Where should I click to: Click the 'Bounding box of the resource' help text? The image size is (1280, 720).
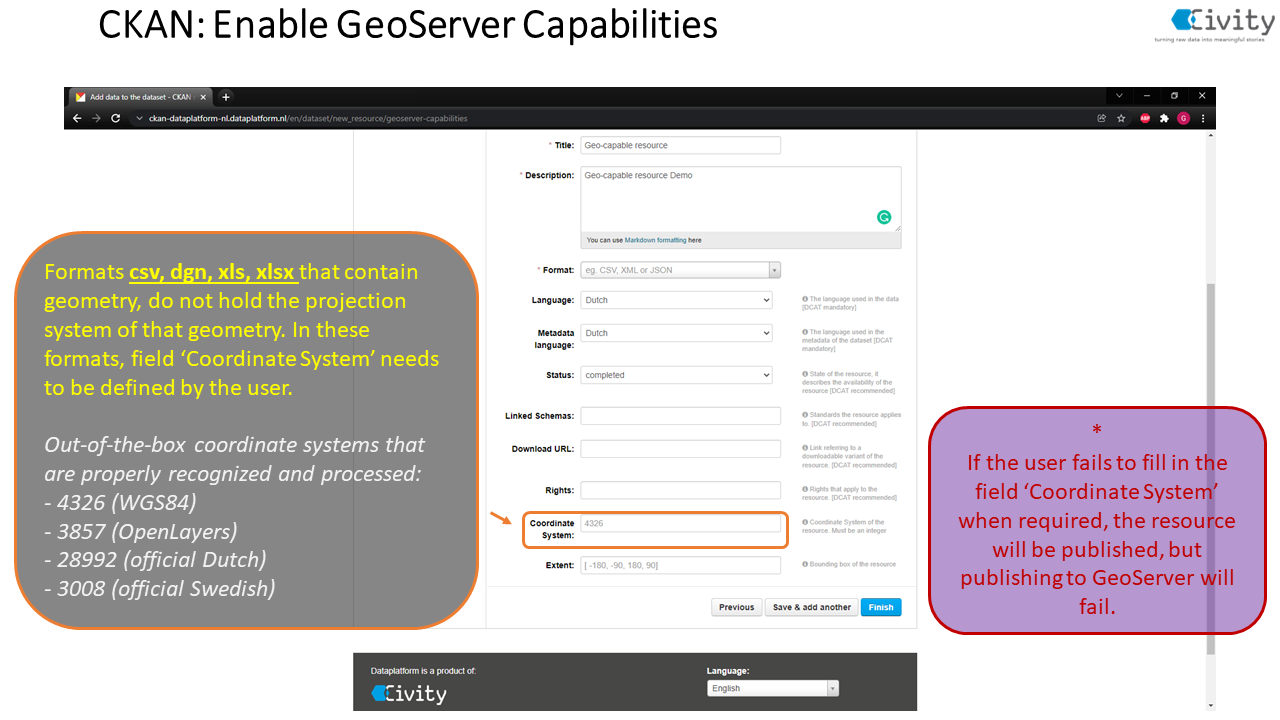pyautogui.click(x=853, y=564)
